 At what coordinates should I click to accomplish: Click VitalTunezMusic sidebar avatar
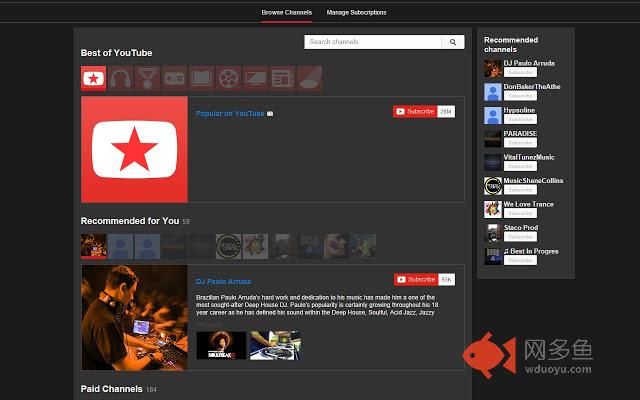pyautogui.click(x=493, y=162)
